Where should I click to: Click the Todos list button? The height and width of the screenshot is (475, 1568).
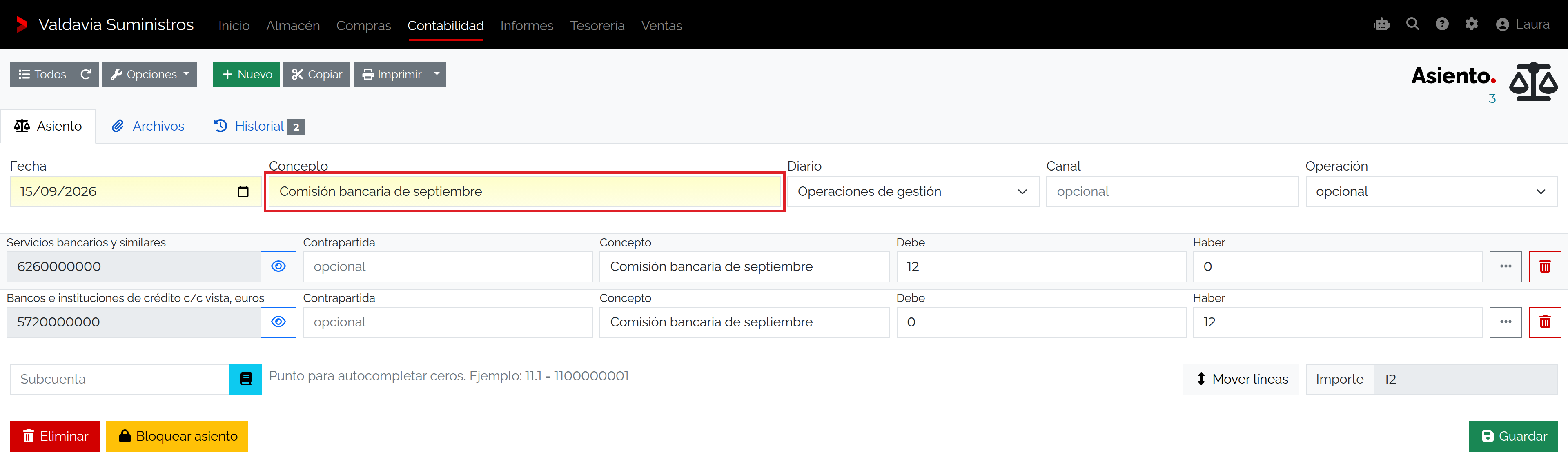[x=42, y=74]
